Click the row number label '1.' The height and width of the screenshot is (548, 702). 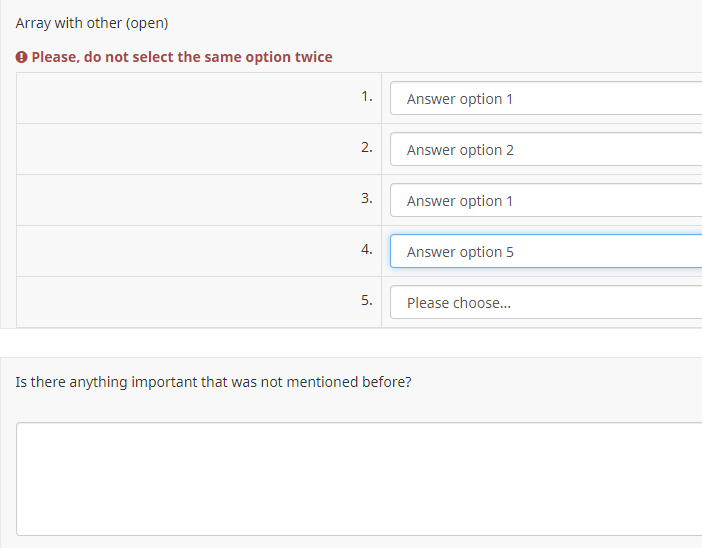(x=366, y=97)
